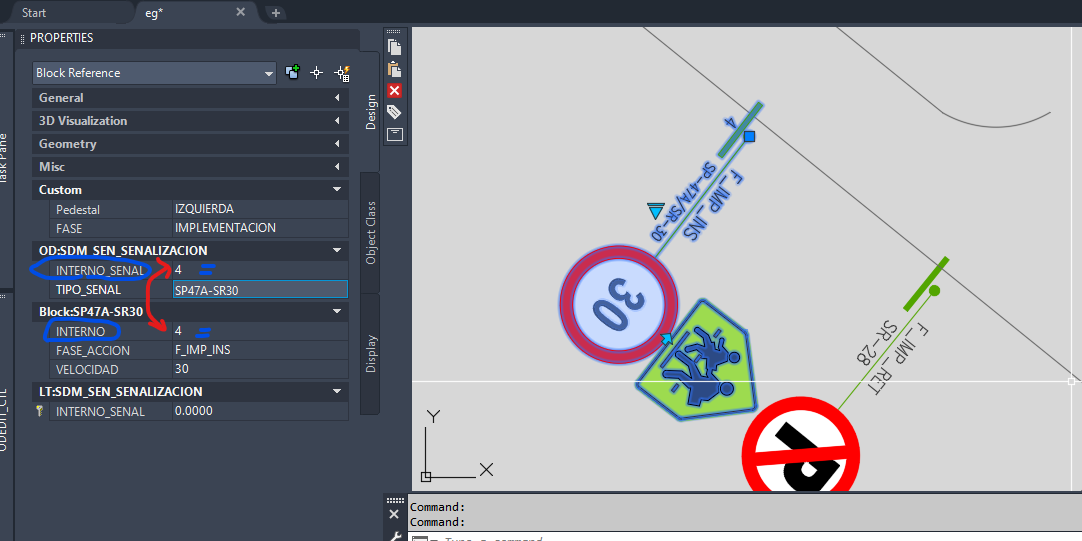Click the red X delete icon

(395, 90)
